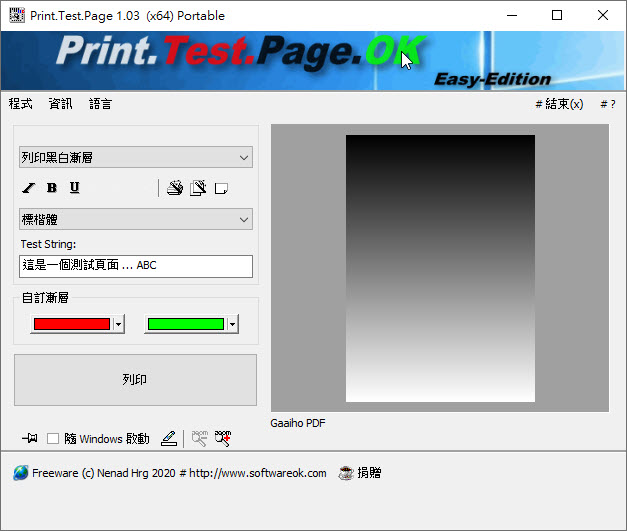Click the # ? help menu item
This screenshot has height=531, width=627.
click(x=608, y=104)
